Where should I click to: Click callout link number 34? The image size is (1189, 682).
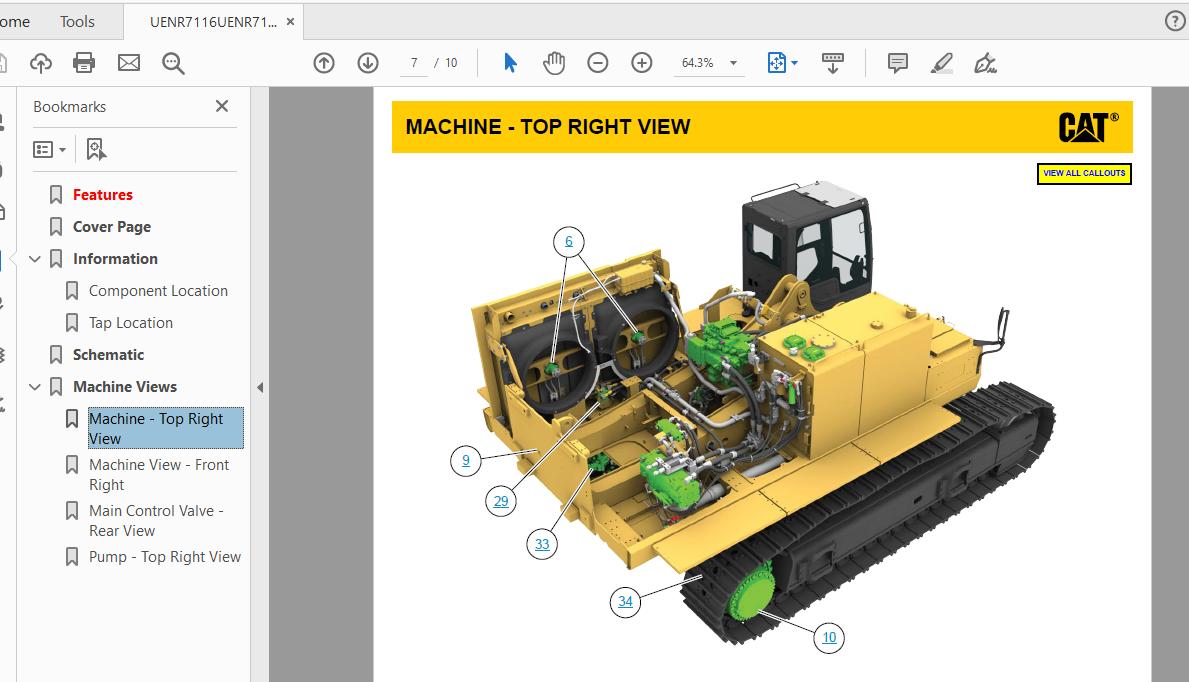click(x=625, y=602)
